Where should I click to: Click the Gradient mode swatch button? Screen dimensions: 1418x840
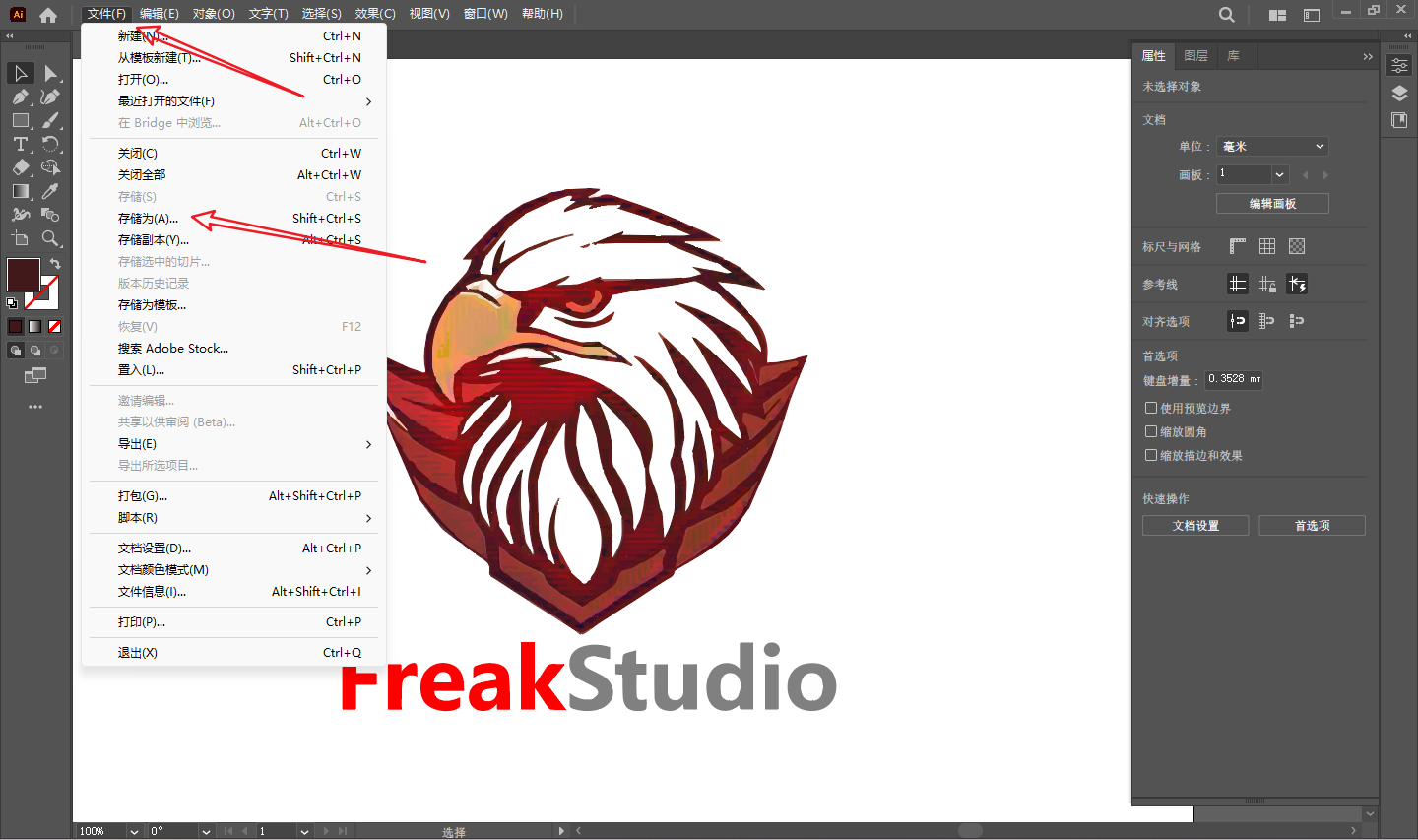(34, 327)
